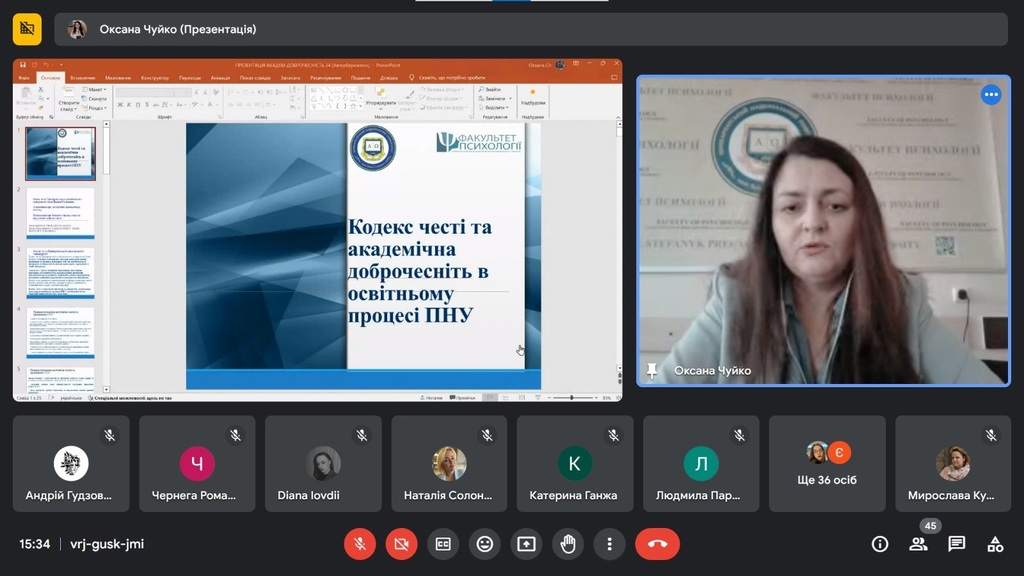1024x576 pixels.
Task: Click the present now screen-share icon
Action: 526,544
